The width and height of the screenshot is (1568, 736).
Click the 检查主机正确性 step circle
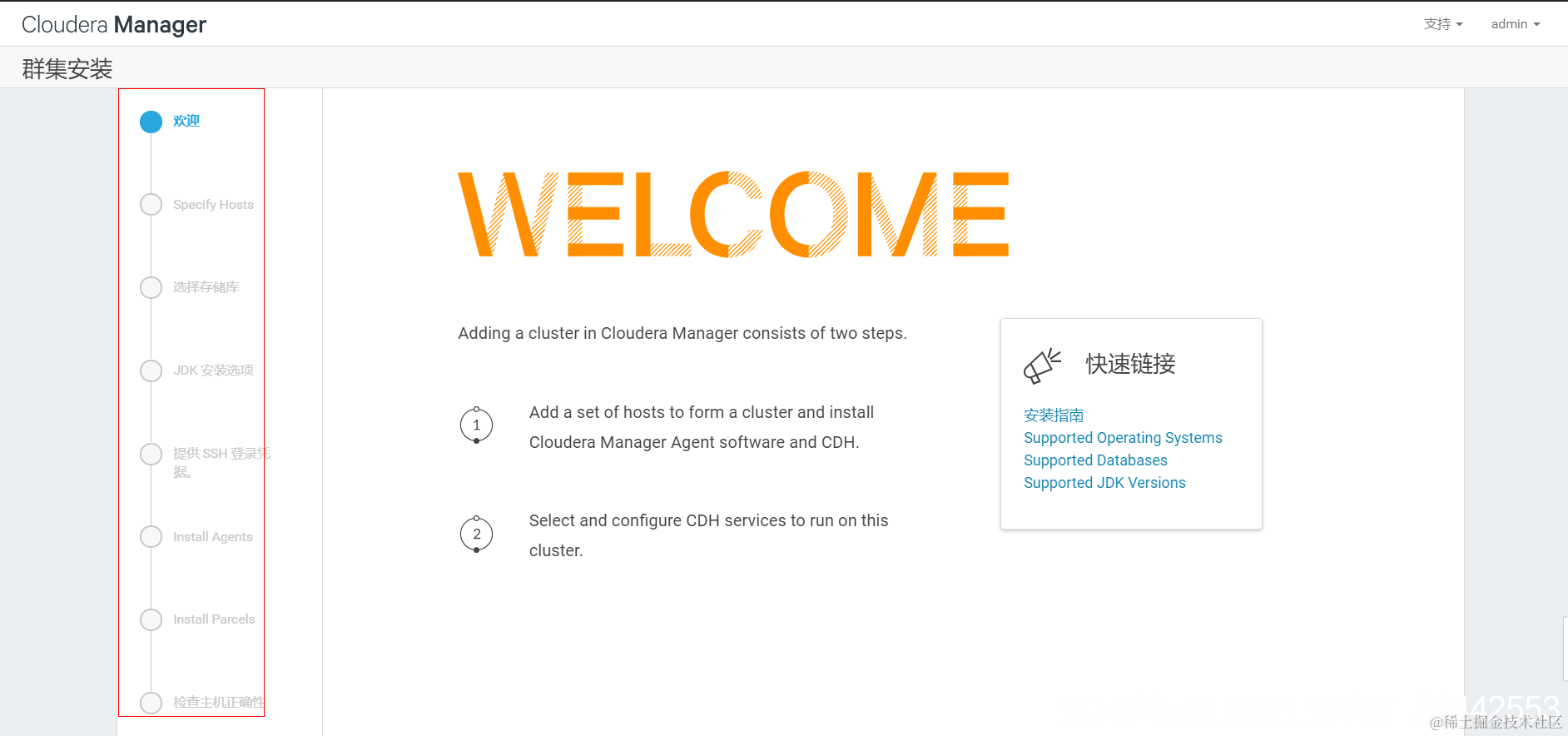tap(151, 703)
